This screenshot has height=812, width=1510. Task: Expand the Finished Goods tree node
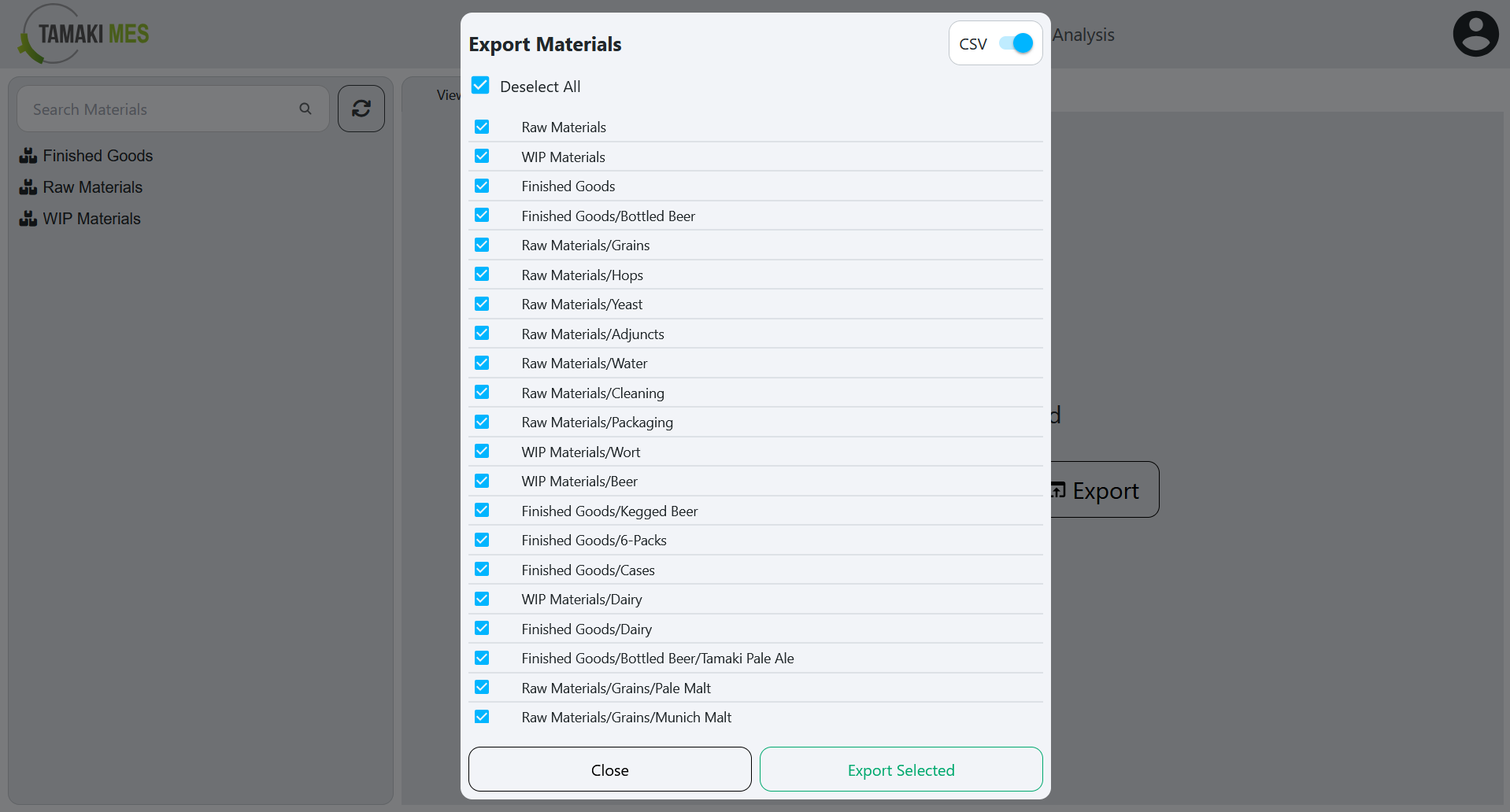point(98,155)
